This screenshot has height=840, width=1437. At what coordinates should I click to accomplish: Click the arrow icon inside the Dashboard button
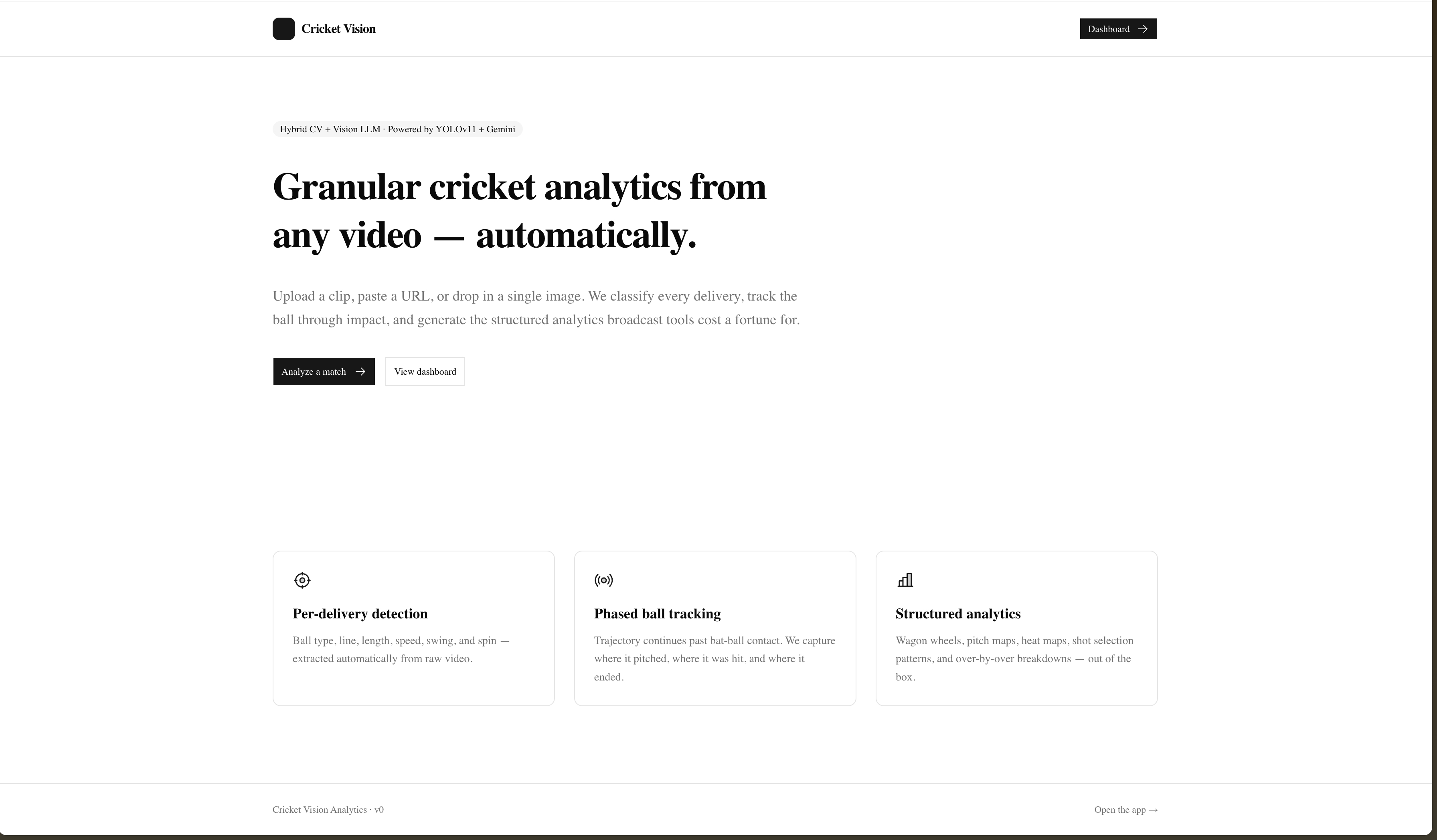1142,29
